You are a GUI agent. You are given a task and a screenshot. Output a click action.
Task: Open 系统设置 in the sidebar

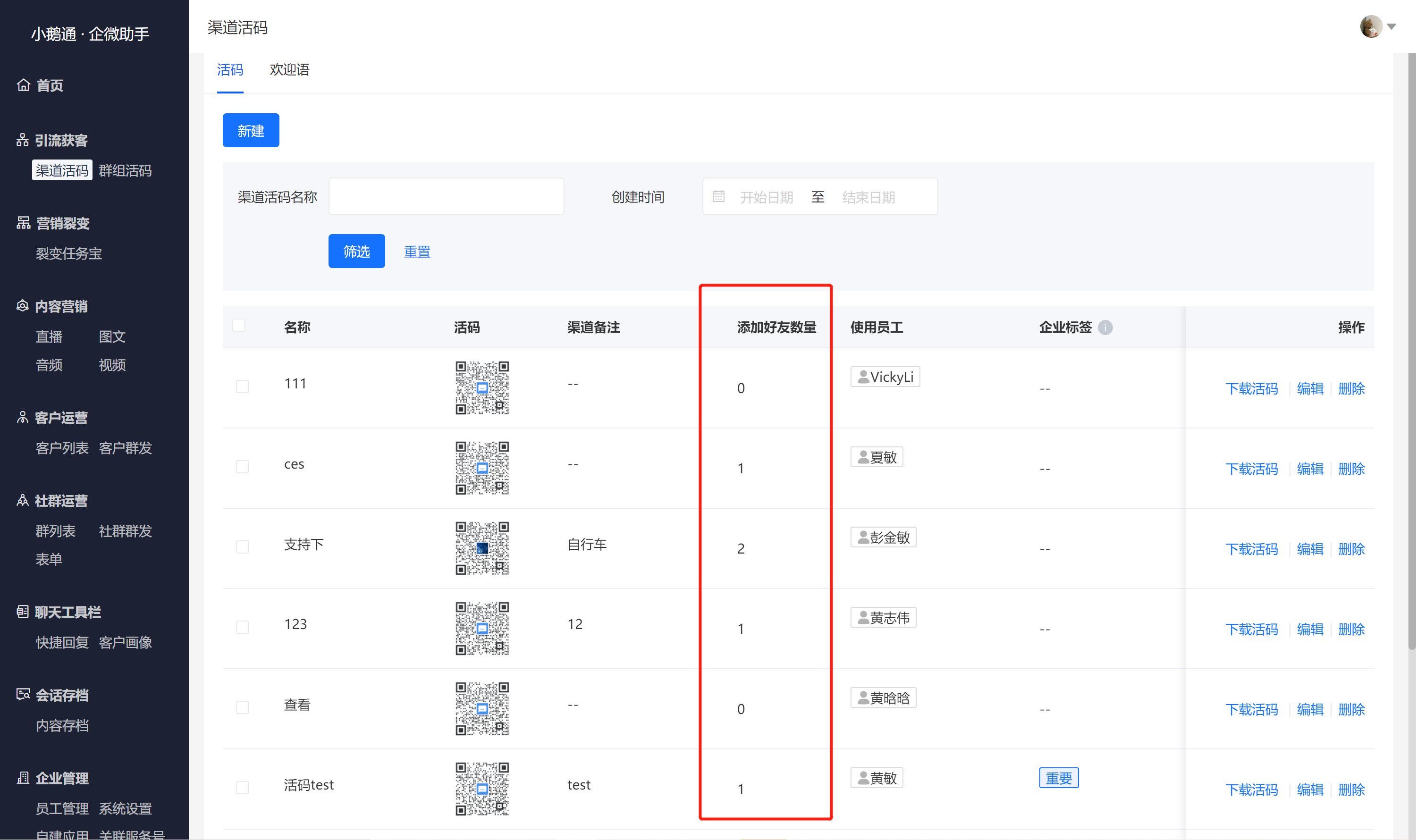[125, 809]
